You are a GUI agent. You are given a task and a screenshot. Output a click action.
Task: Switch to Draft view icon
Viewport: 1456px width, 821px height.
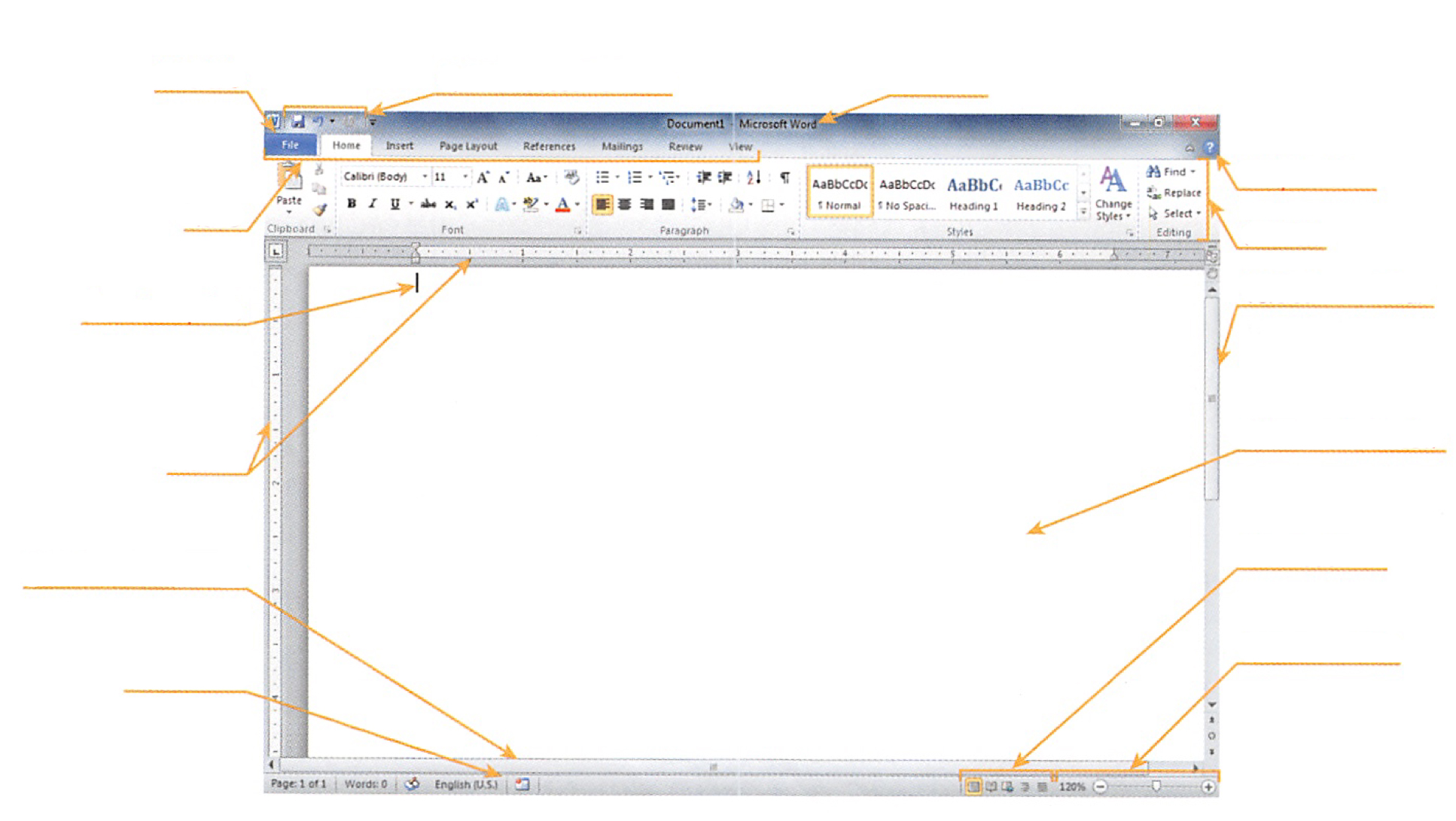1042,786
